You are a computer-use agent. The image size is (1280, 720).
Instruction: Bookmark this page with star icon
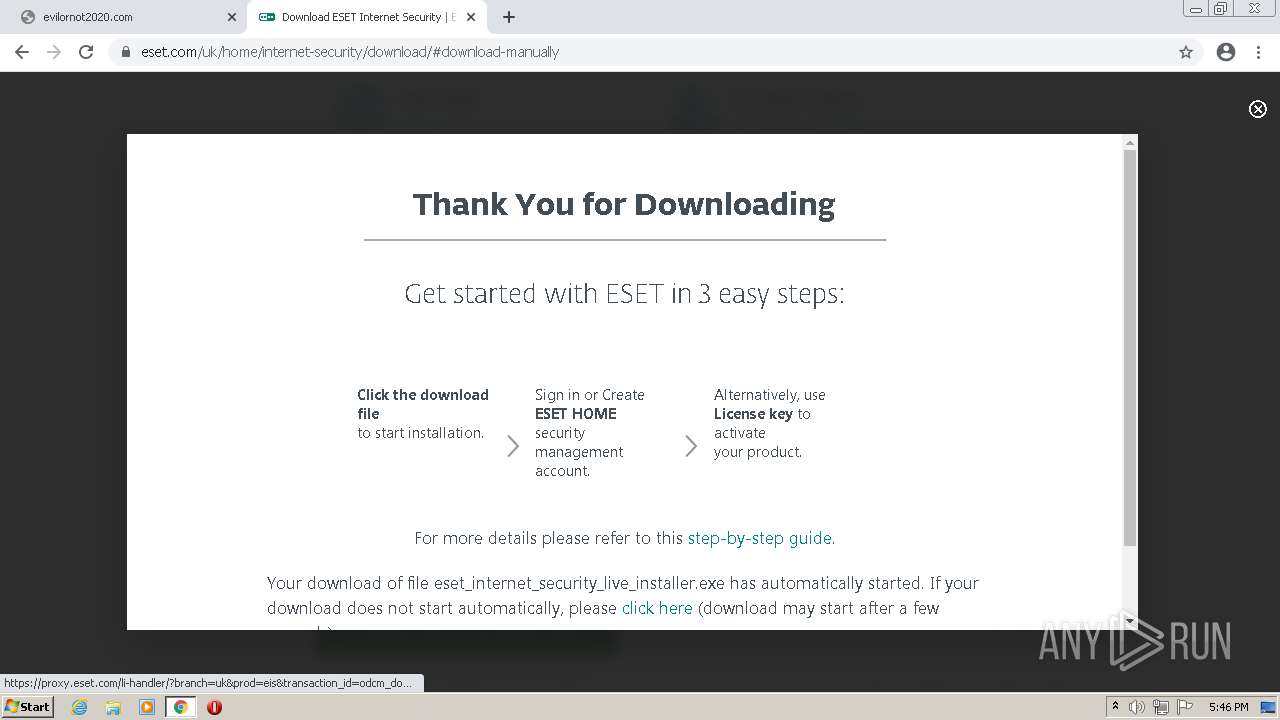1186,52
